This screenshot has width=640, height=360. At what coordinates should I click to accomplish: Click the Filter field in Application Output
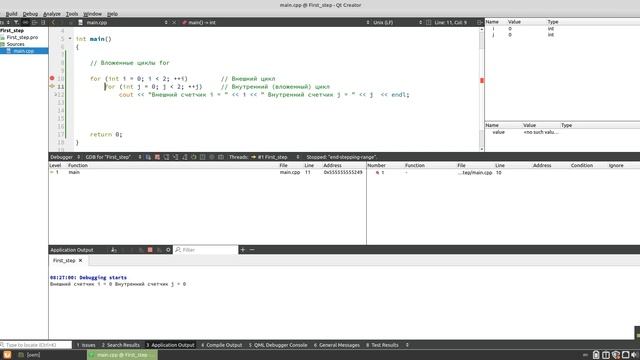(x=206, y=250)
